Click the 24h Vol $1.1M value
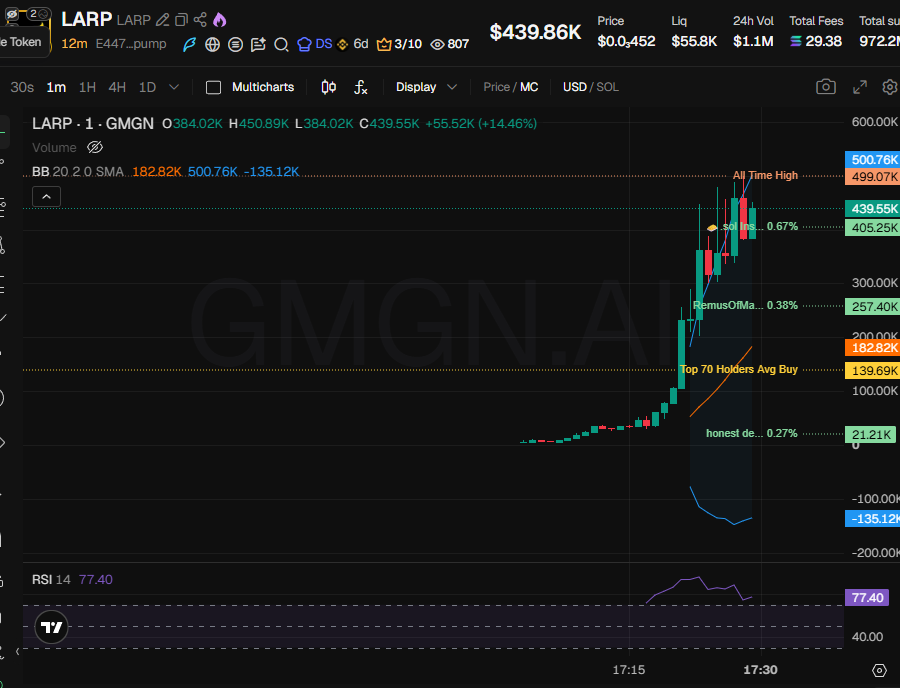 pos(753,41)
